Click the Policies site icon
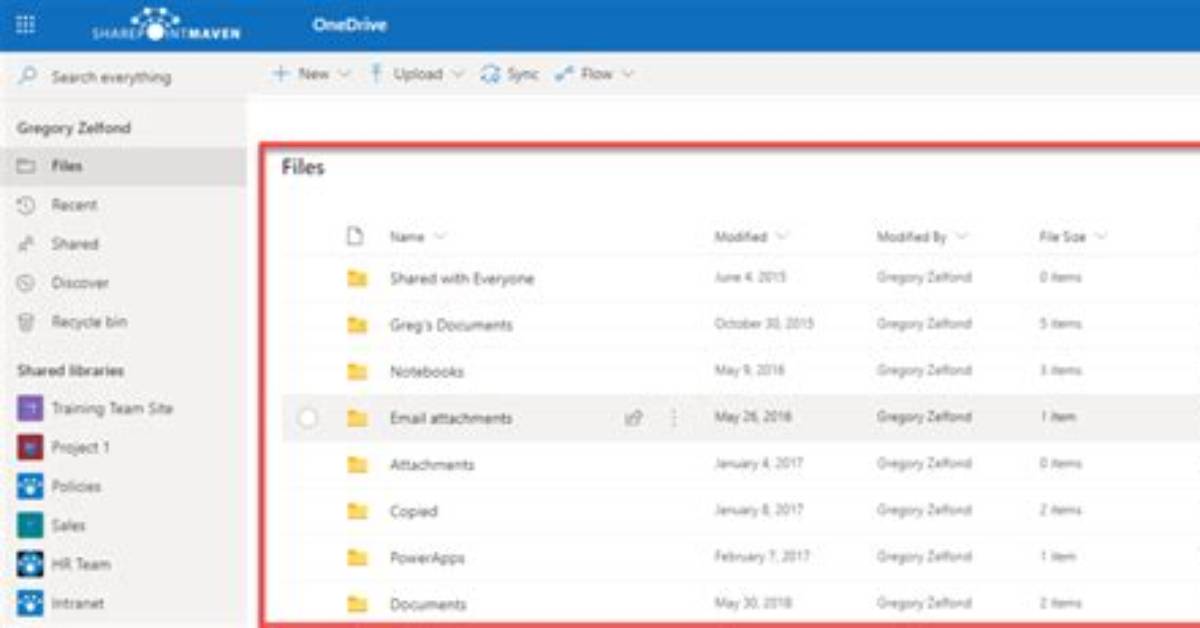The height and width of the screenshot is (628, 1200). 30,486
